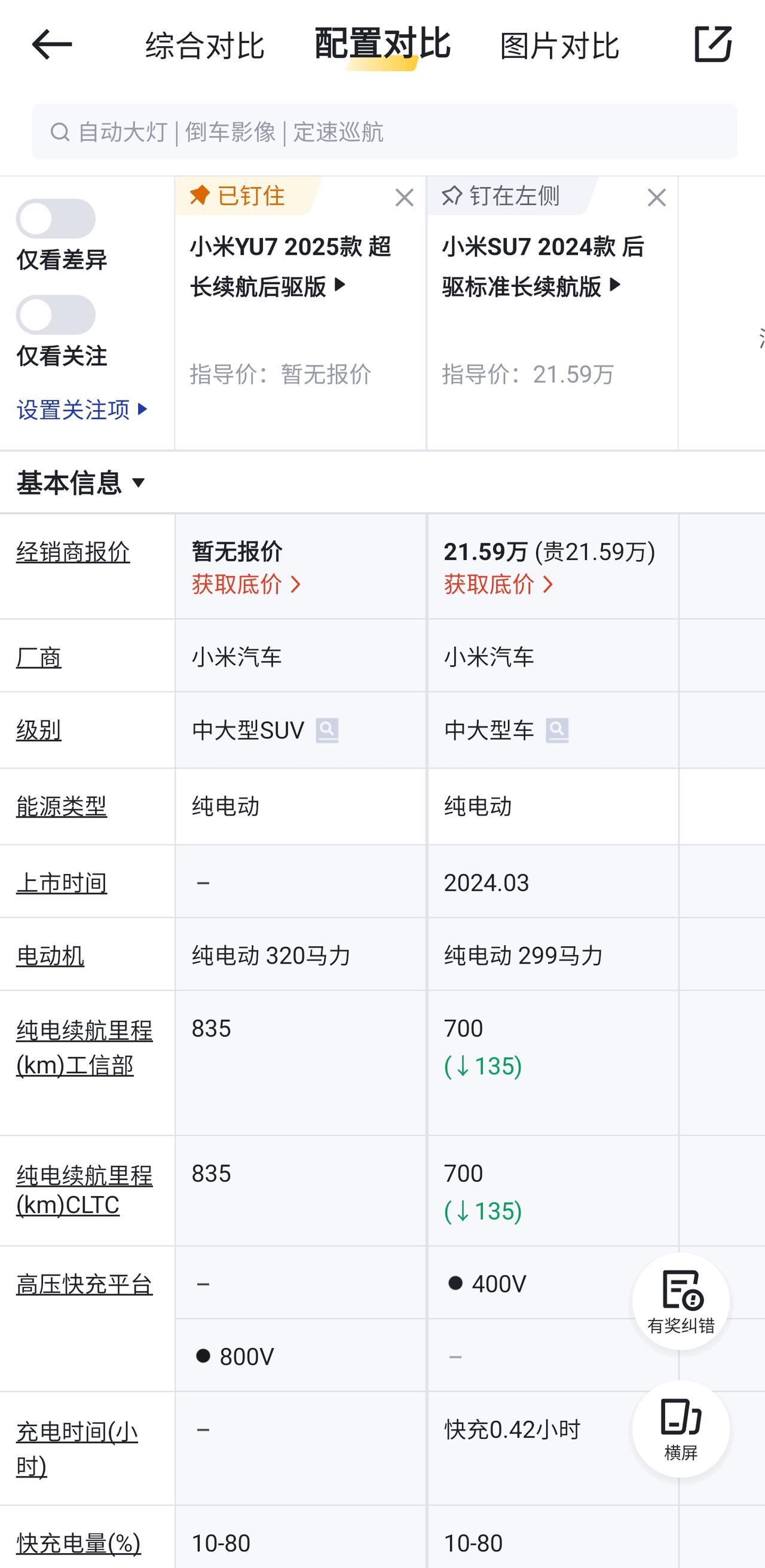Screen dimensions: 765x1568
Task: Select the 配置对比 tab
Action: point(383,44)
